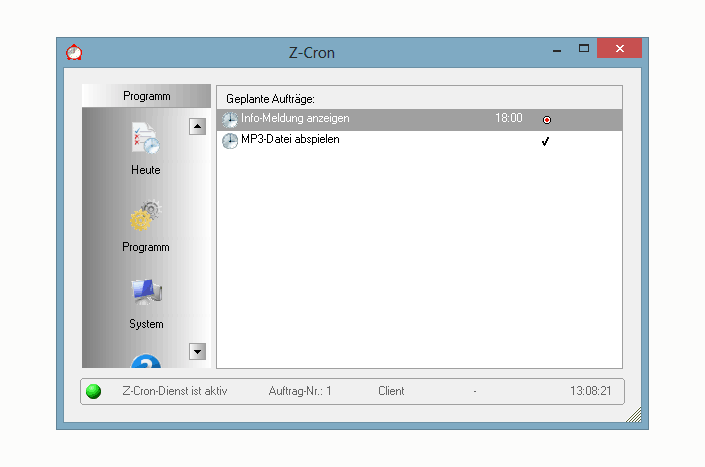Click the Heute label
Viewport: 705px width, 467px height.
(146, 170)
